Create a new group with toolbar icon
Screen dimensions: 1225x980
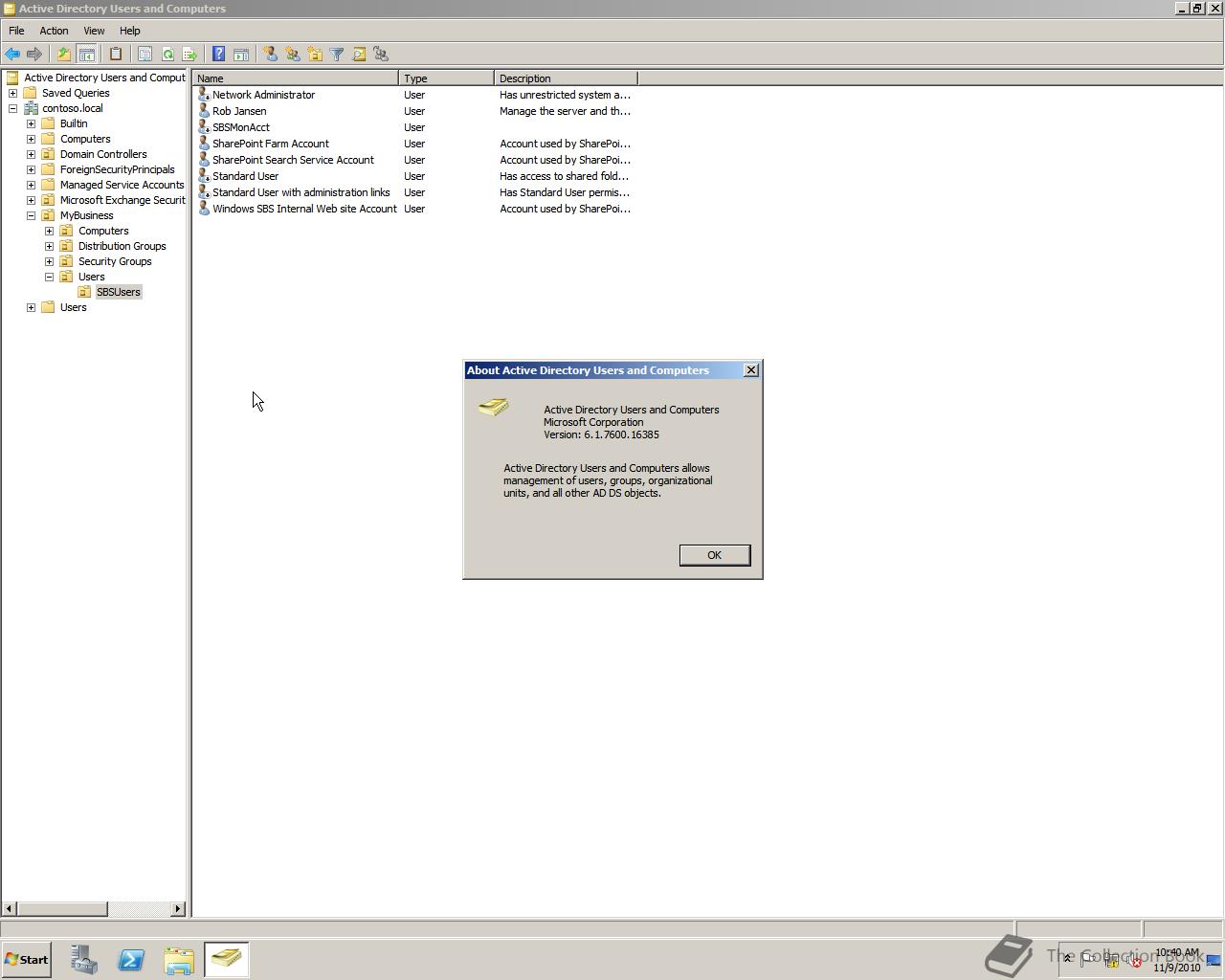point(293,55)
